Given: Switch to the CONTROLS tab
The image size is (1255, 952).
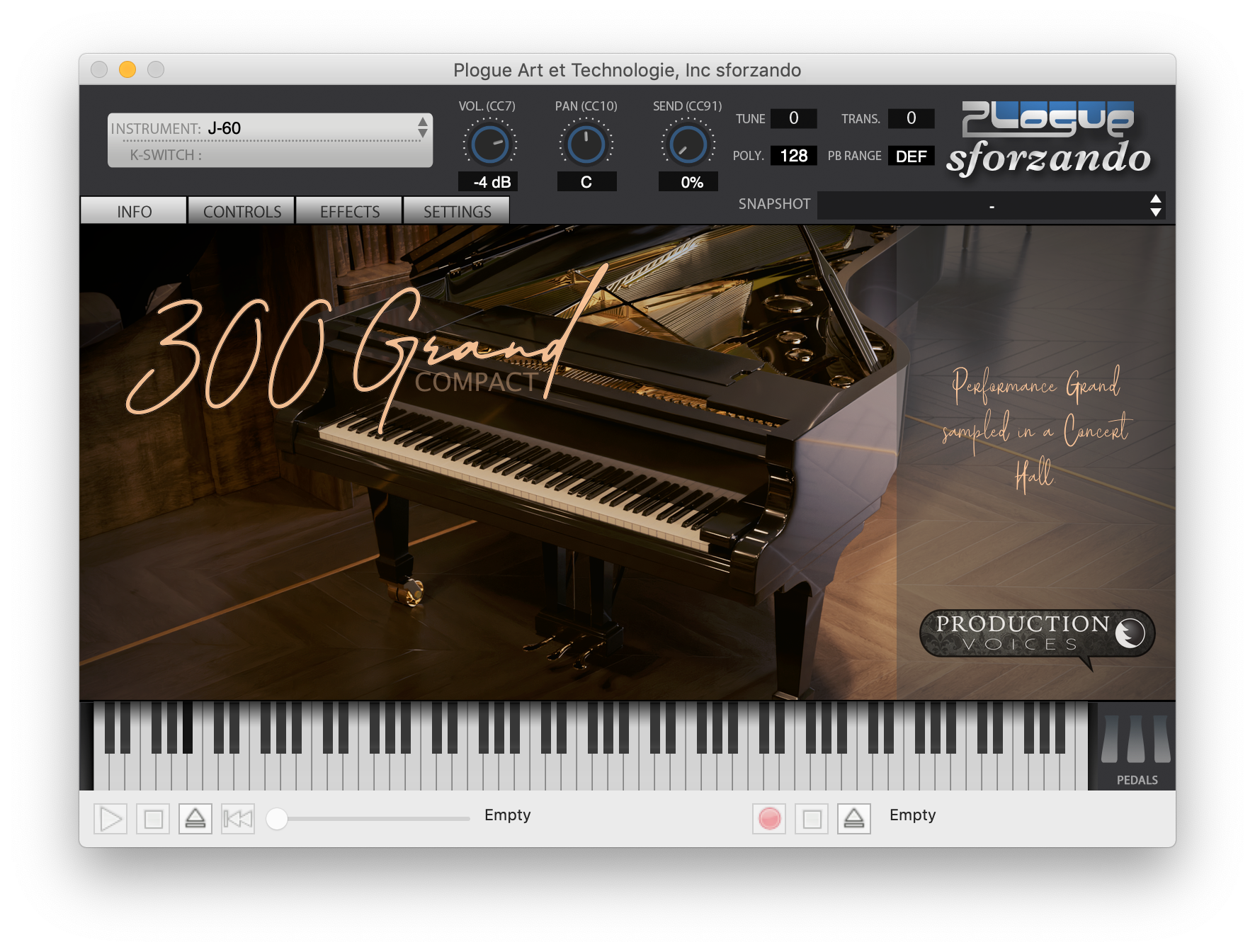Looking at the screenshot, I should 242,211.
